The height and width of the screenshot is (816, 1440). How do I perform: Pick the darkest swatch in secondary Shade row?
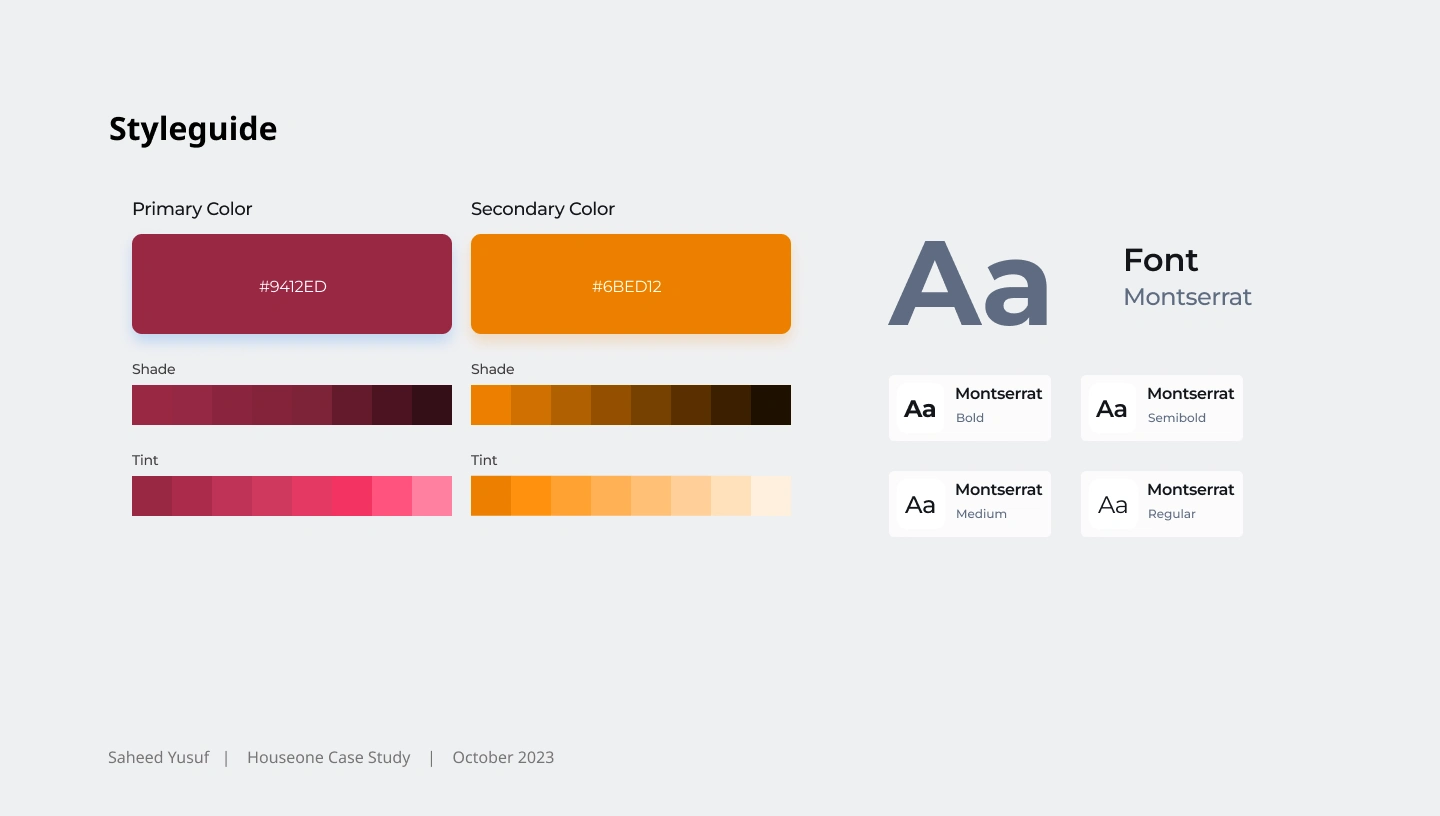[771, 405]
